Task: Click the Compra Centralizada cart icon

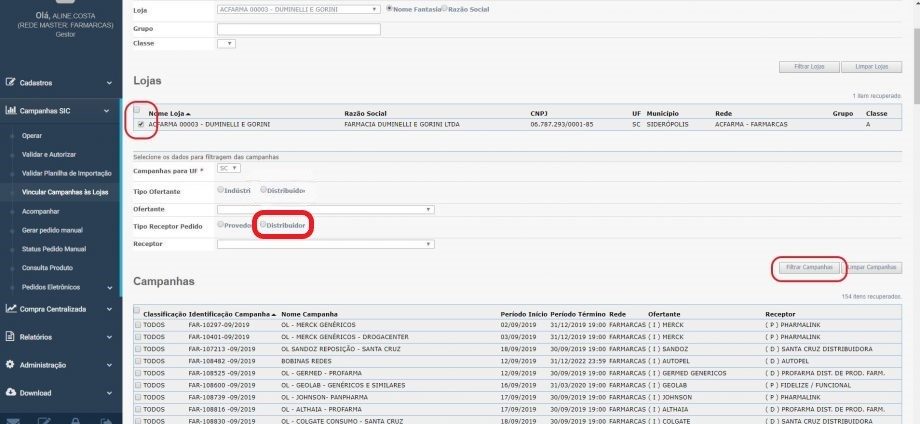Action: coord(11,309)
